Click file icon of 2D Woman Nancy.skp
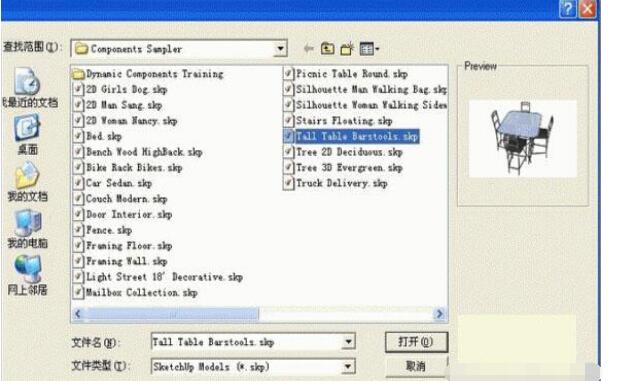This screenshot has width=624, height=381. point(78,121)
